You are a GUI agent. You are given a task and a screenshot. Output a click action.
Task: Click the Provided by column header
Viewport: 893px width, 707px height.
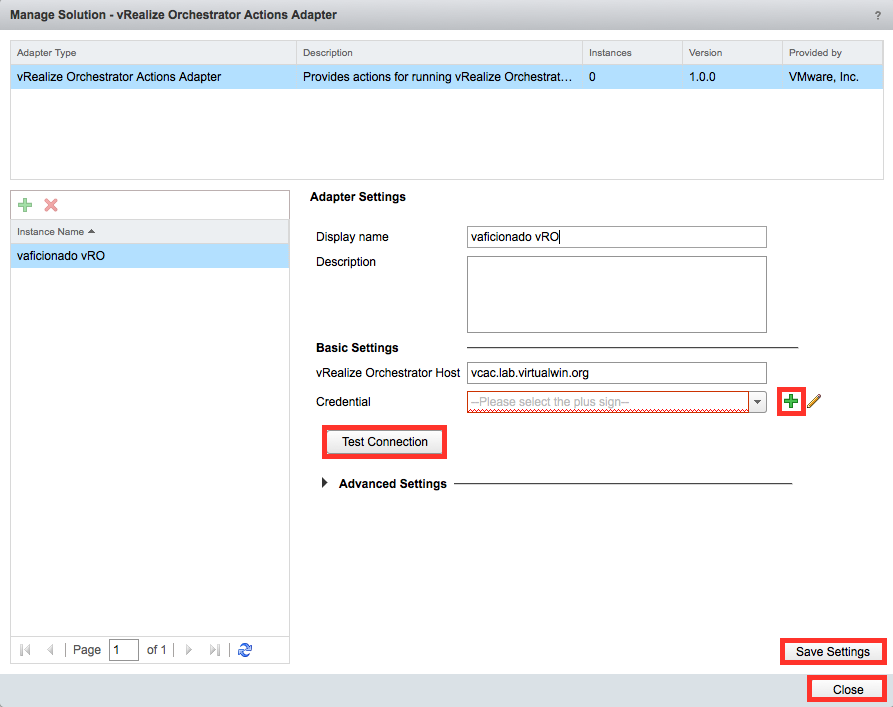[833, 52]
